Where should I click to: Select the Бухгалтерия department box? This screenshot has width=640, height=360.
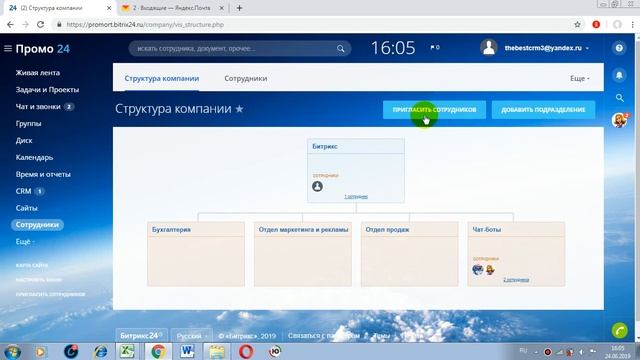tap(196, 254)
